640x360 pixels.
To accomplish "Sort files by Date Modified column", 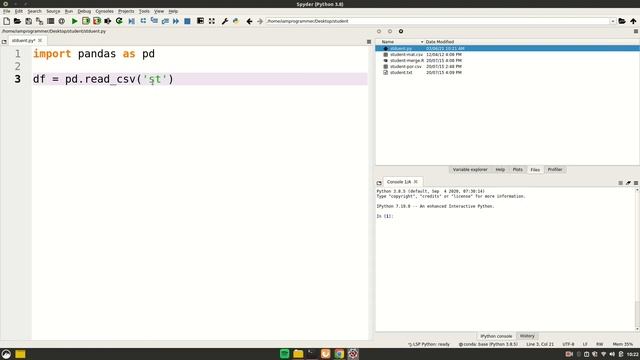I will (440, 42).
